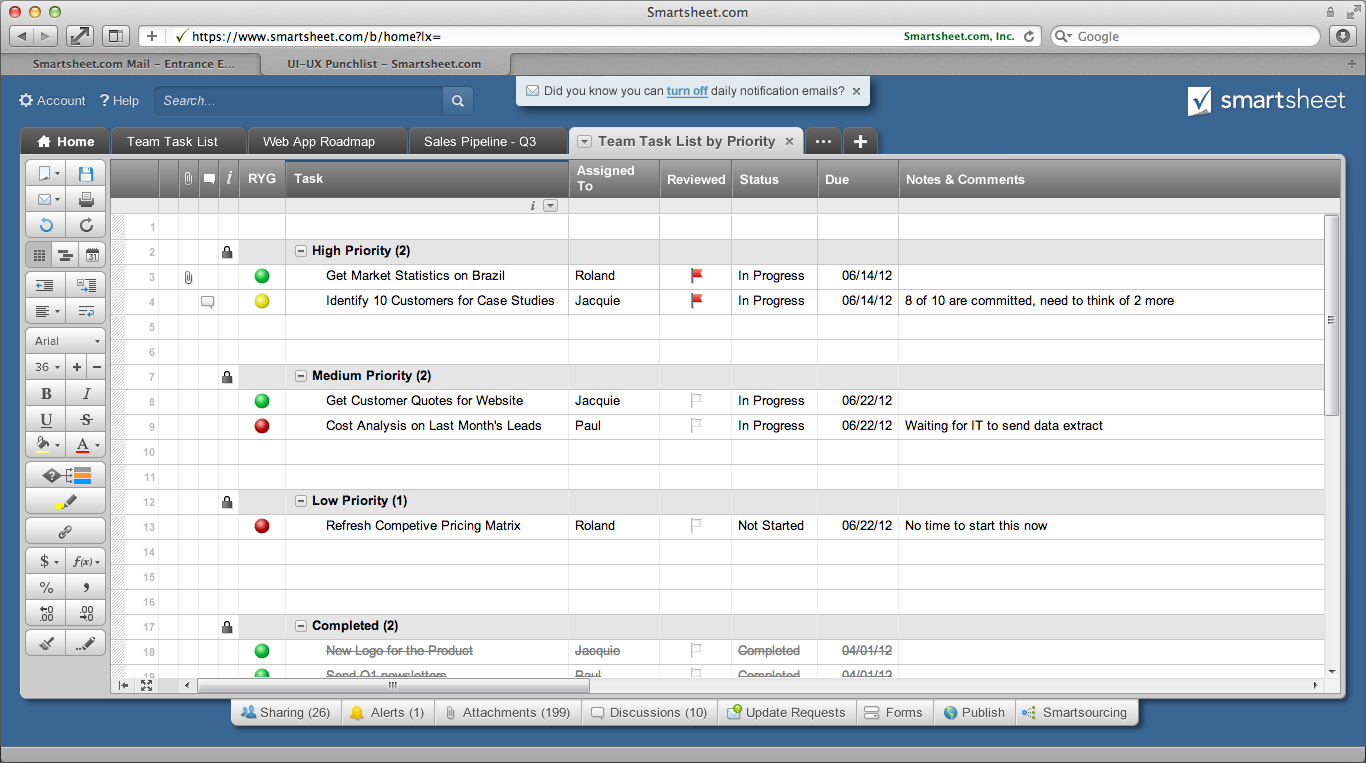The height and width of the screenshot is (763, 1366).
Task: Open attachment paperclip on Brazil statistics row
Action: (188, 277)
